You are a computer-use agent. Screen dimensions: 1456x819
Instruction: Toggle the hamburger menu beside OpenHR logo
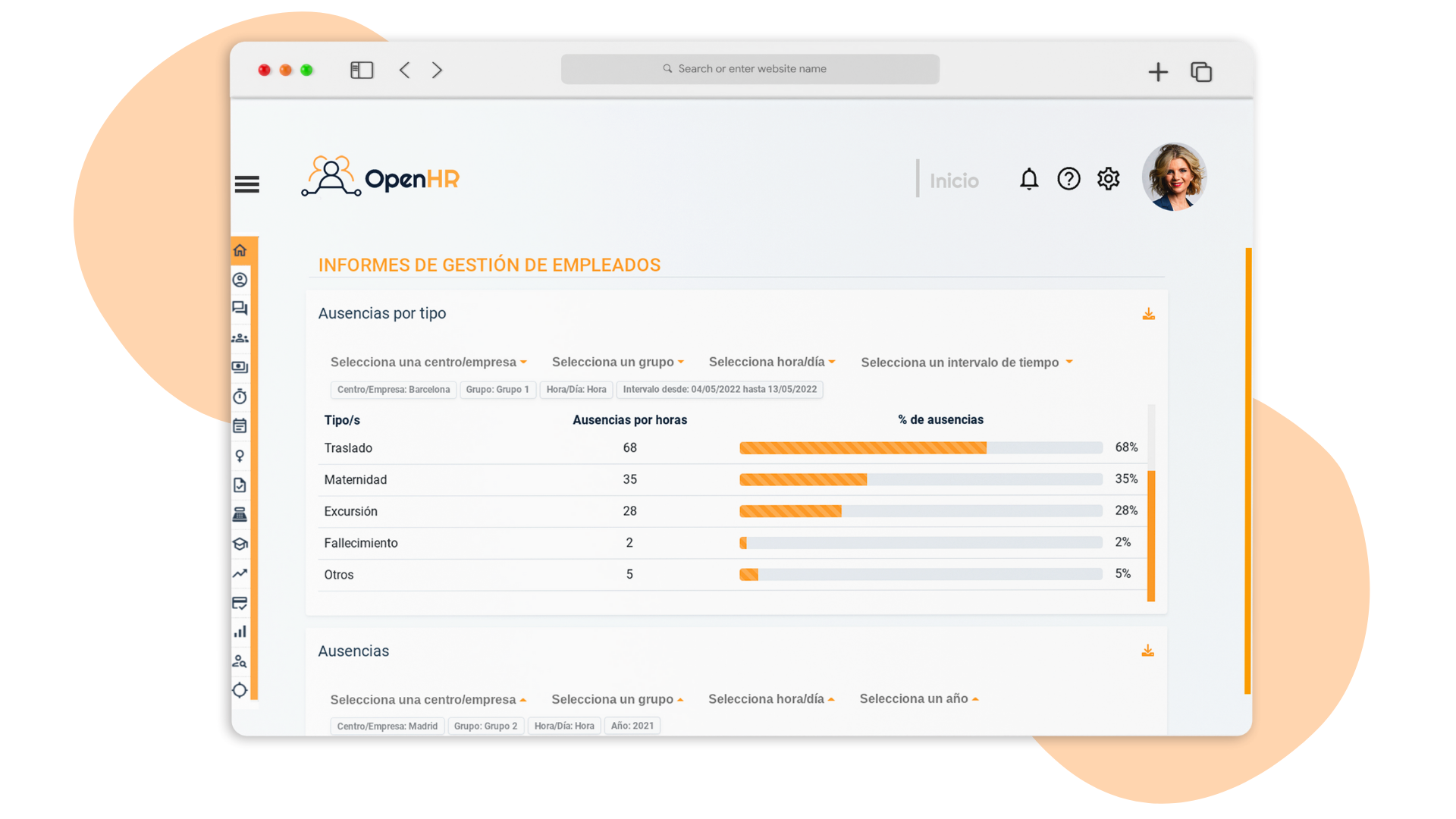click(x=246, y=184)
